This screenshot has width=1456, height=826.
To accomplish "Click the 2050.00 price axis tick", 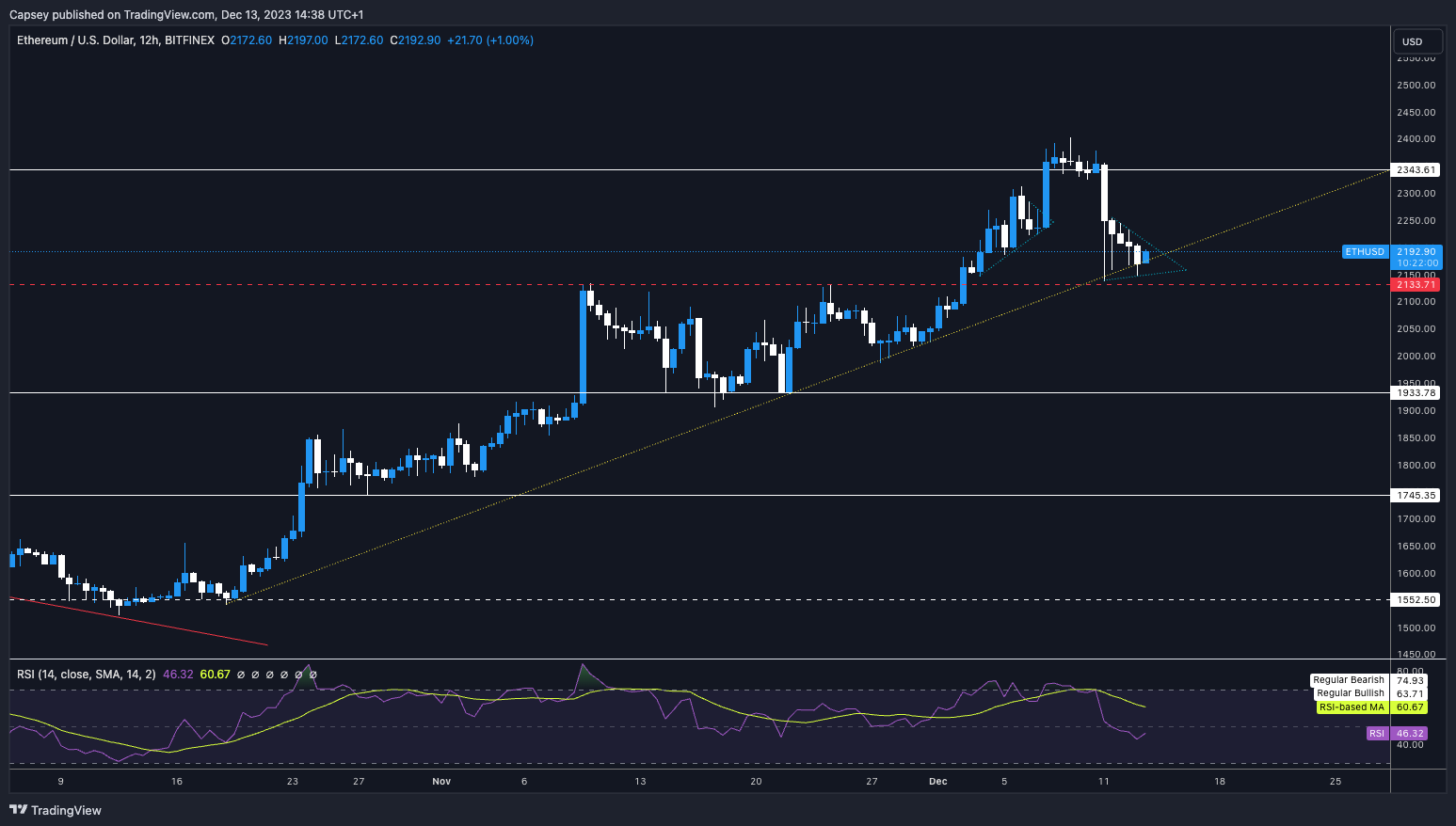I will point(1416,329).
